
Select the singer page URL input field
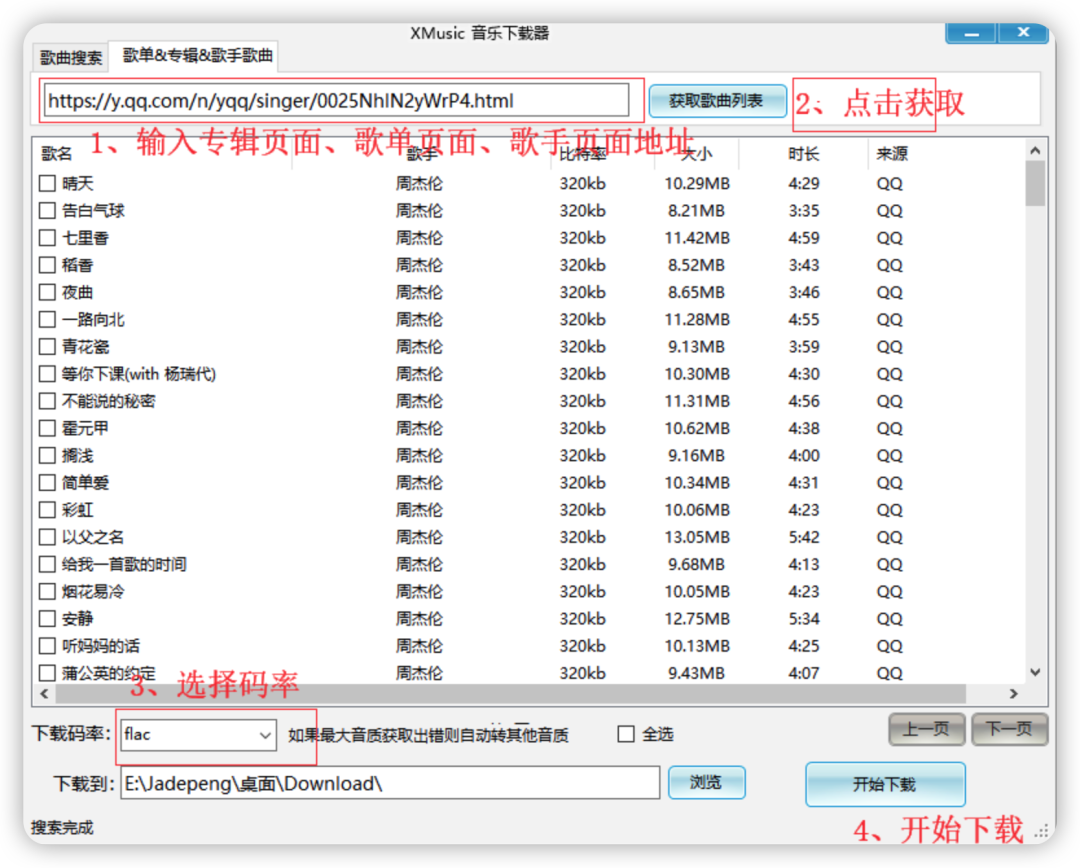click(x=340, y=100)
